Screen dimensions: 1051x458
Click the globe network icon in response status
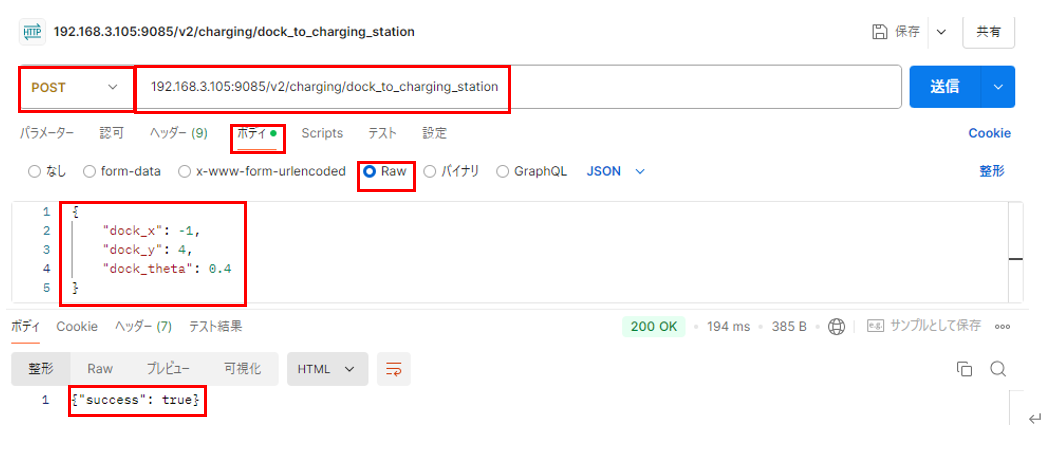tap(836, 326)
